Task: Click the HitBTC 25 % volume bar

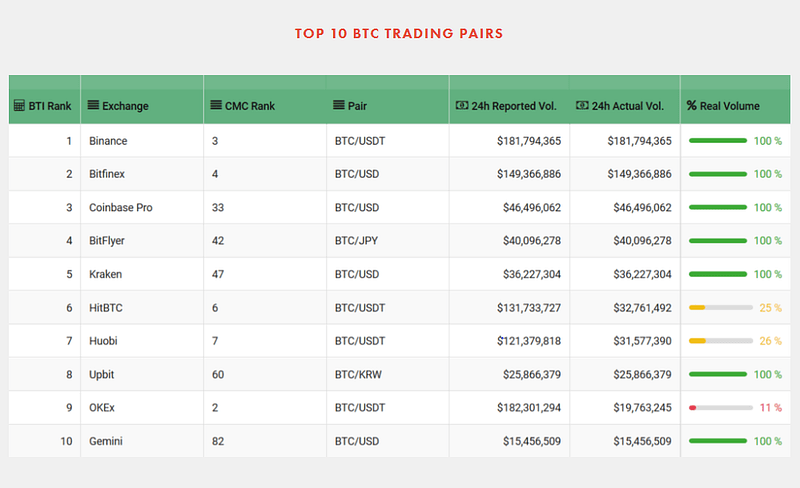Action: pos(720,308)
